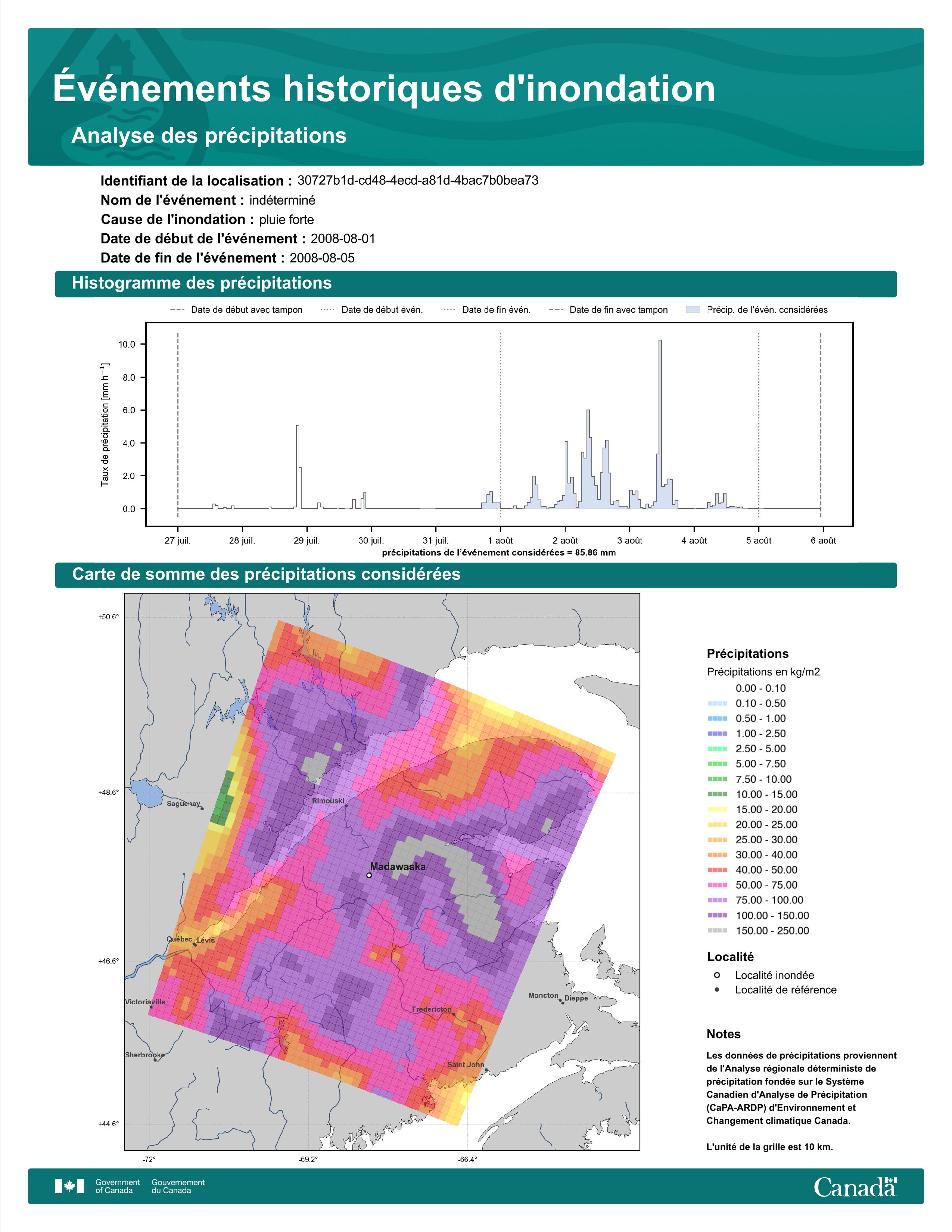Click the 15.00 - 20.00 legend swatch
This screenshot has height=1232, width=952.
pos(717,809)
